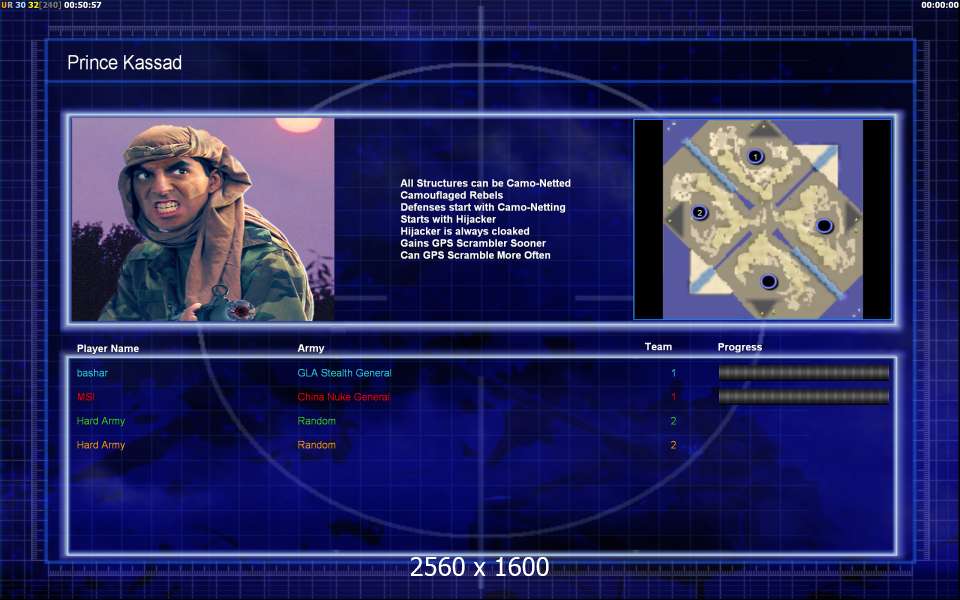Click the Army column header
This screenshot has height=600, width=960.
click(311, 348)
